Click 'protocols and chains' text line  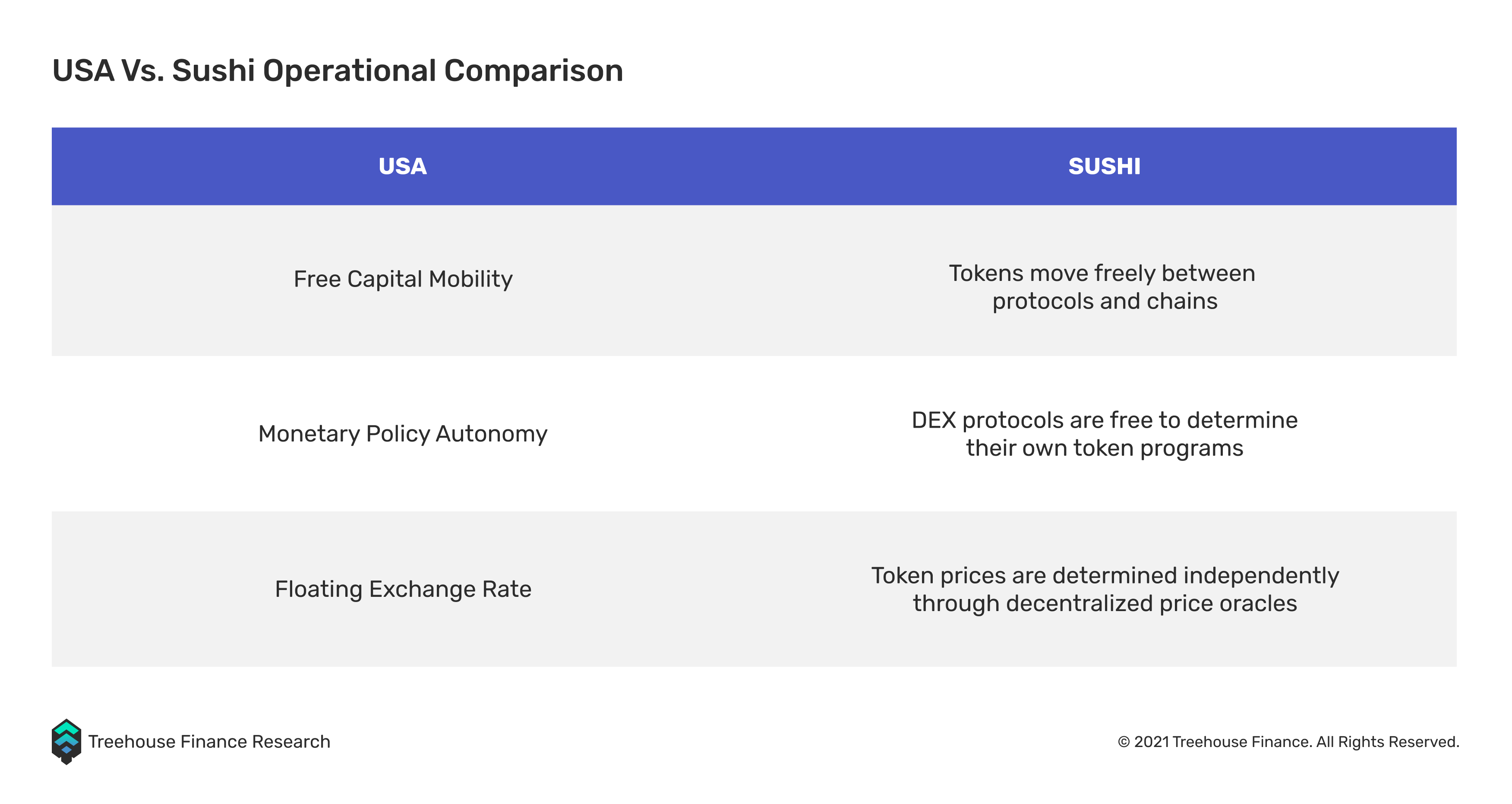[1105, 301]
